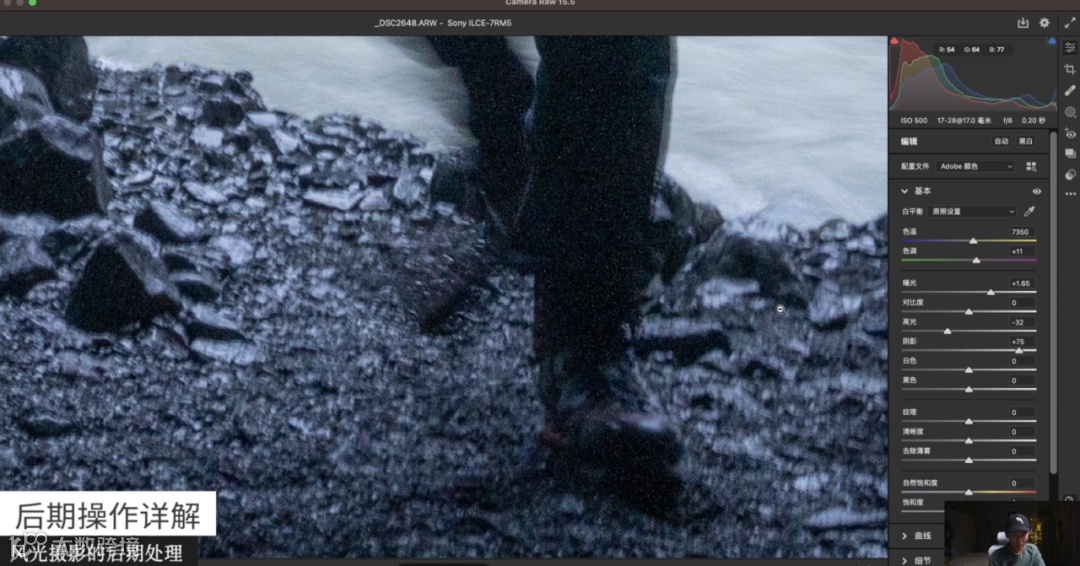The height and width of the screenshot is (566, 1080).
Task: Click the 清晰度 clarity slider handle
Action: (968, 441)
